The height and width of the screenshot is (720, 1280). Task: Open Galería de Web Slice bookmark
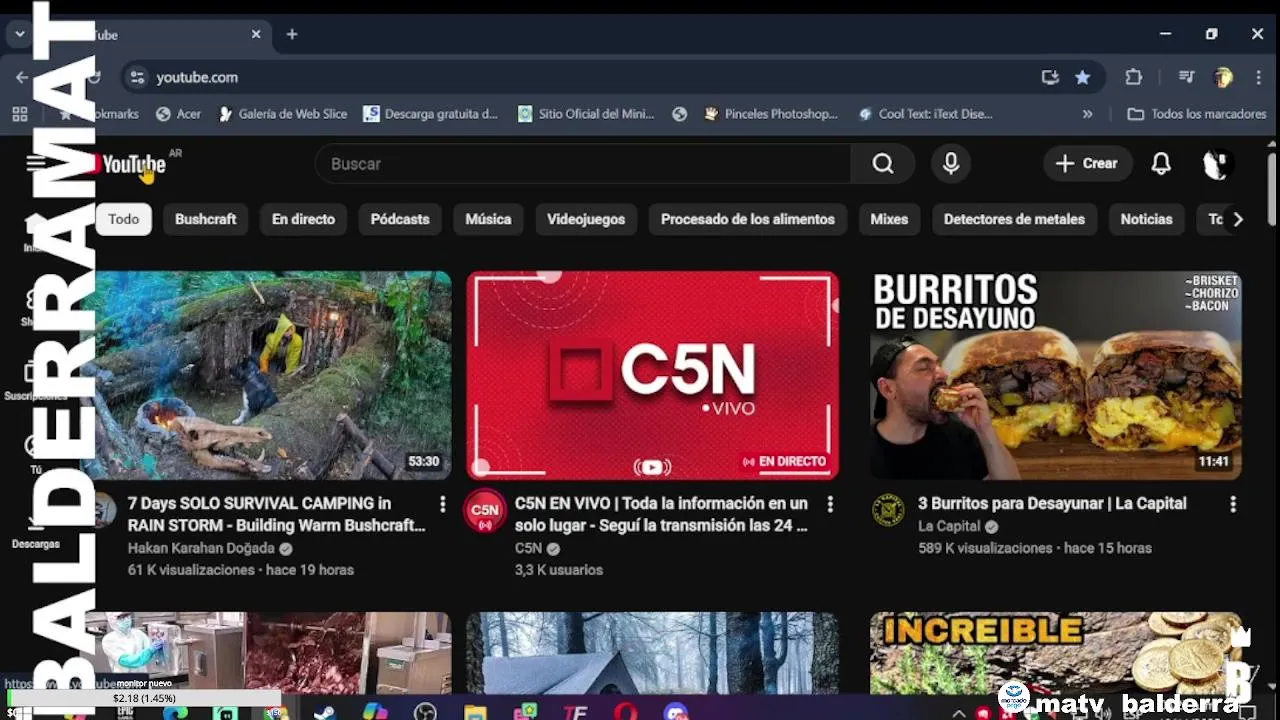click(x=283, y=114)
